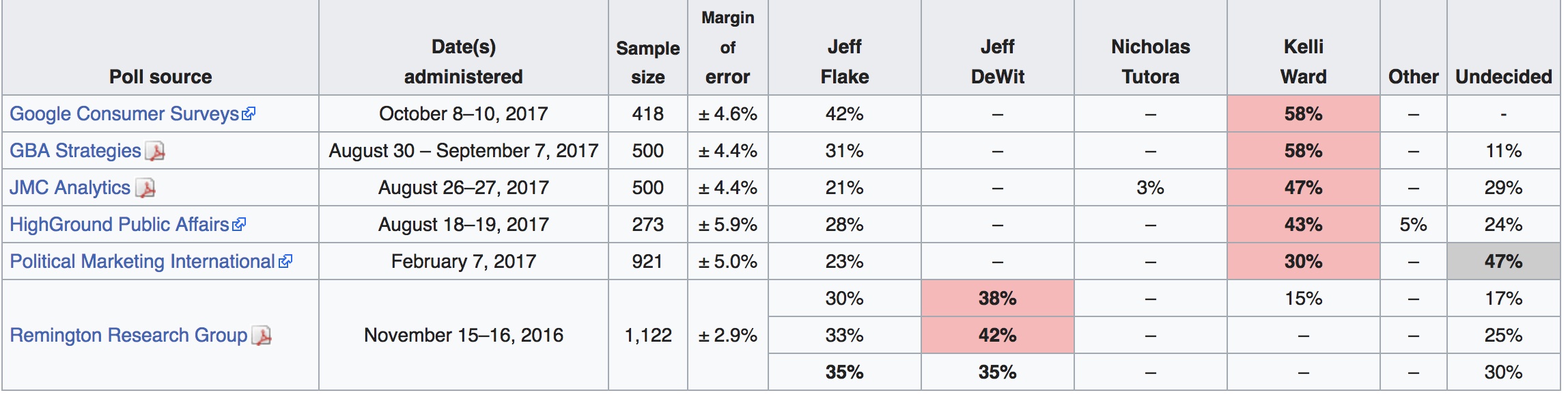Click the Kelli Ward column header
The image size is (1568, 395).
coord(1303,62)
